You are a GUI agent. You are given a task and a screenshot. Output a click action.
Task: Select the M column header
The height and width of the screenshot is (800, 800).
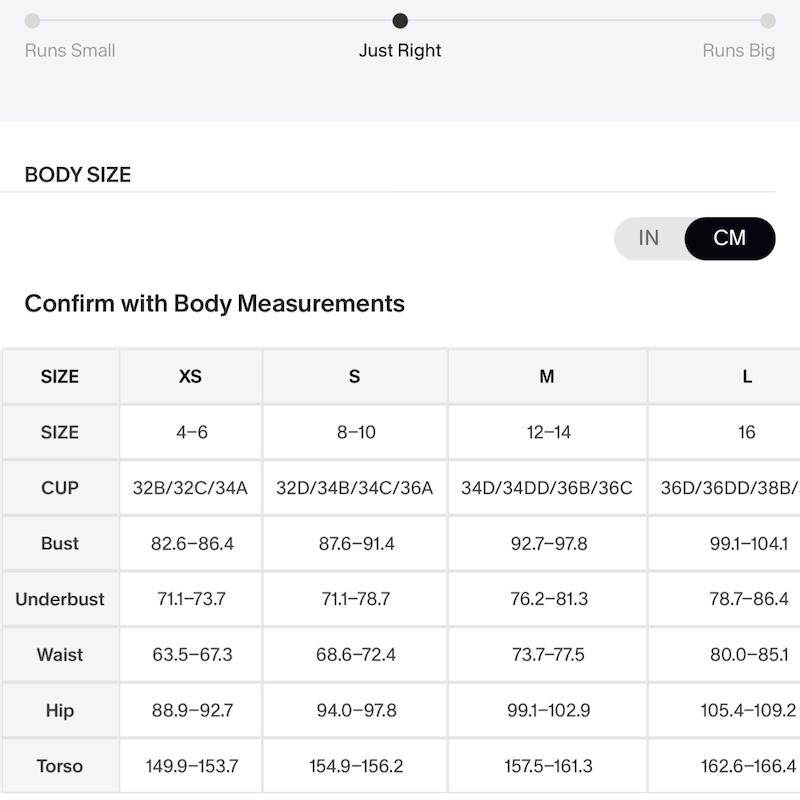tap(547, 377)
